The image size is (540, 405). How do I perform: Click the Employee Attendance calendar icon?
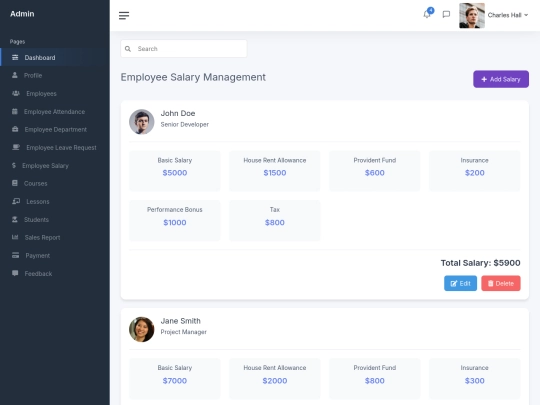point(15,111)
